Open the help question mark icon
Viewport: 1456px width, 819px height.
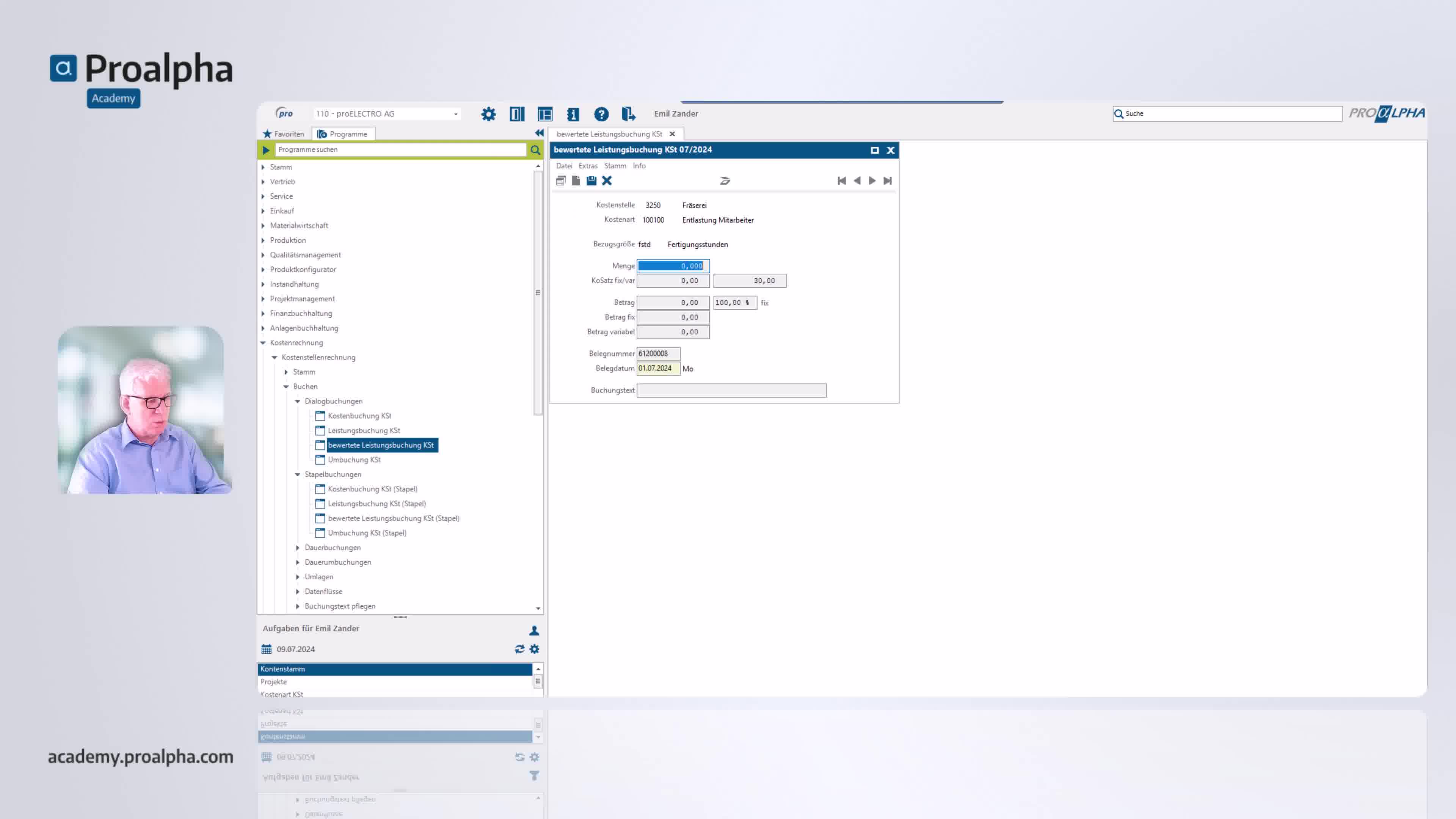(x=601, y=114)
